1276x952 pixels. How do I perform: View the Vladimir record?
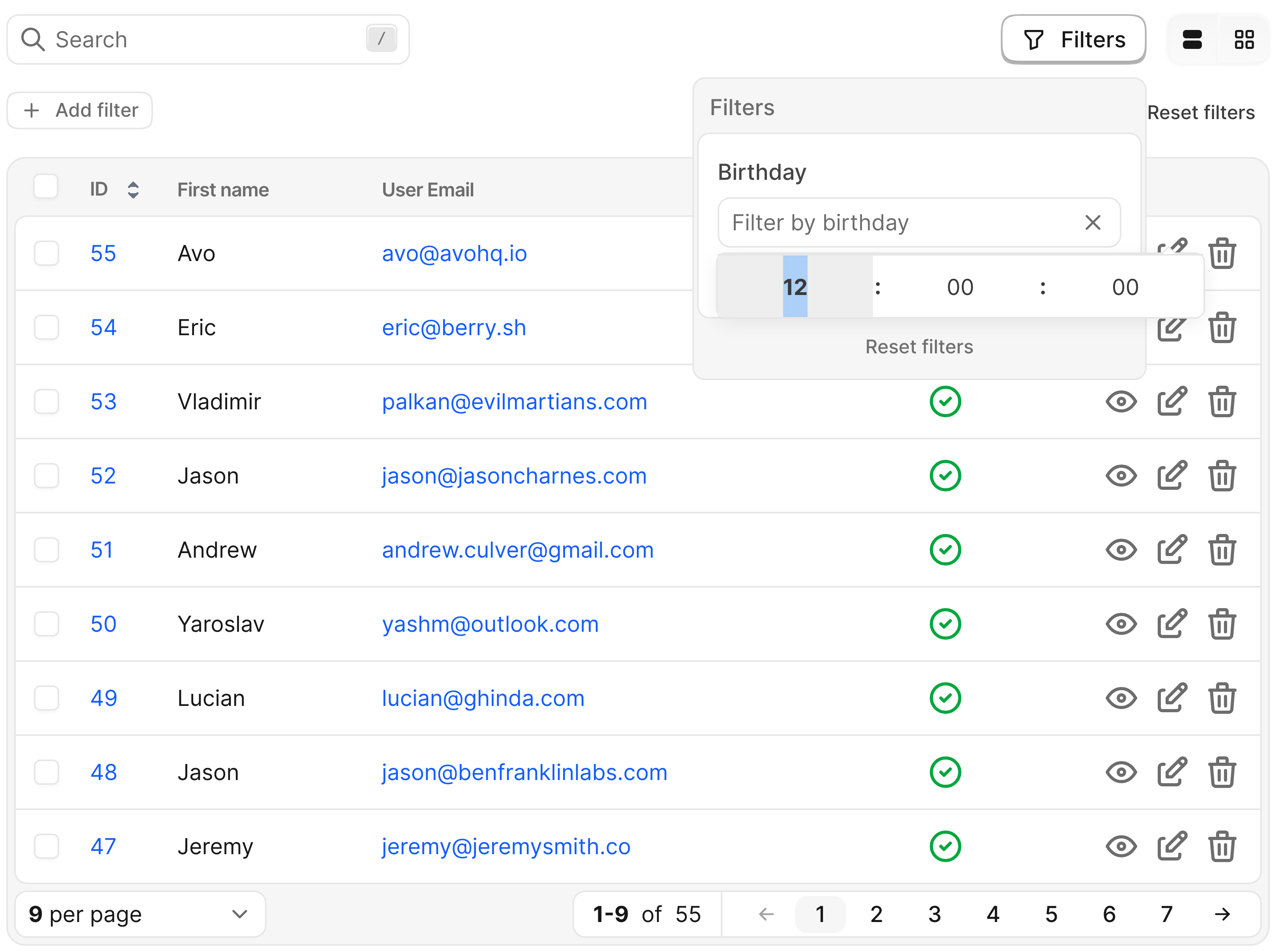pos(1121,401)
